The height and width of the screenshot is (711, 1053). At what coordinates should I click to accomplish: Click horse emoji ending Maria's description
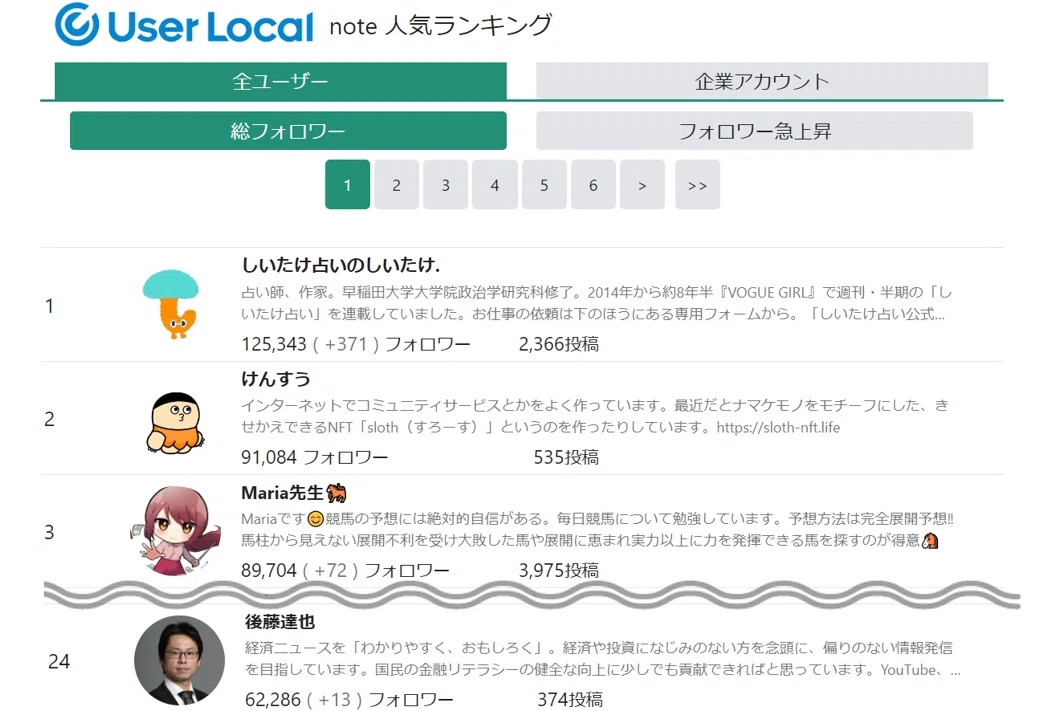pos(930,540)
